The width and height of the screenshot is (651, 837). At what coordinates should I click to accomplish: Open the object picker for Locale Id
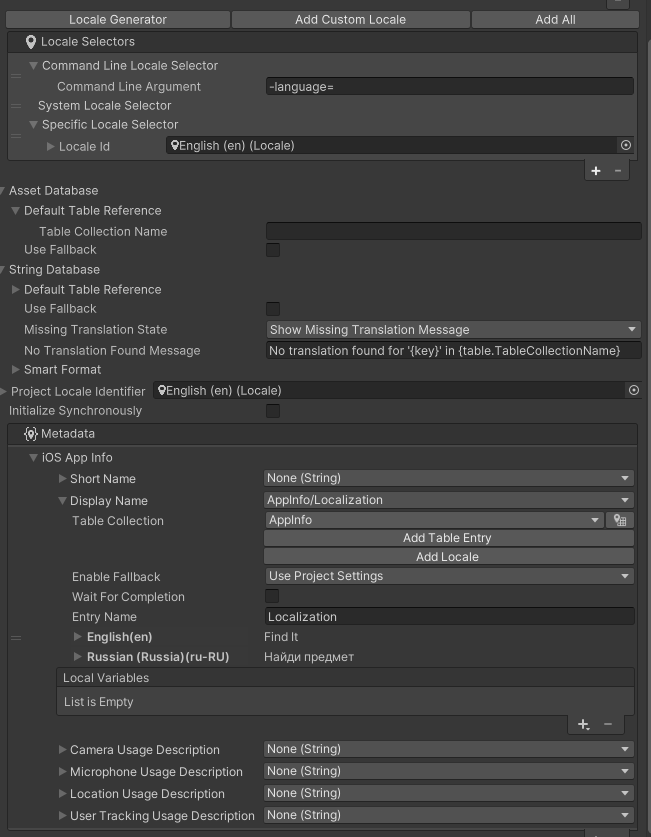626,146
